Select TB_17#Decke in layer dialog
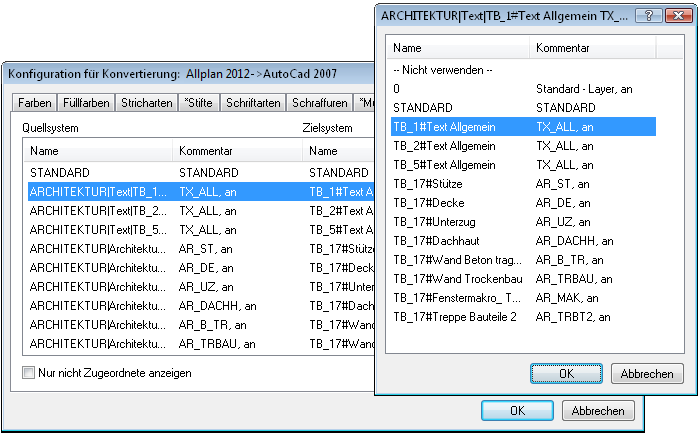698x433 pixels. (524, 203)
